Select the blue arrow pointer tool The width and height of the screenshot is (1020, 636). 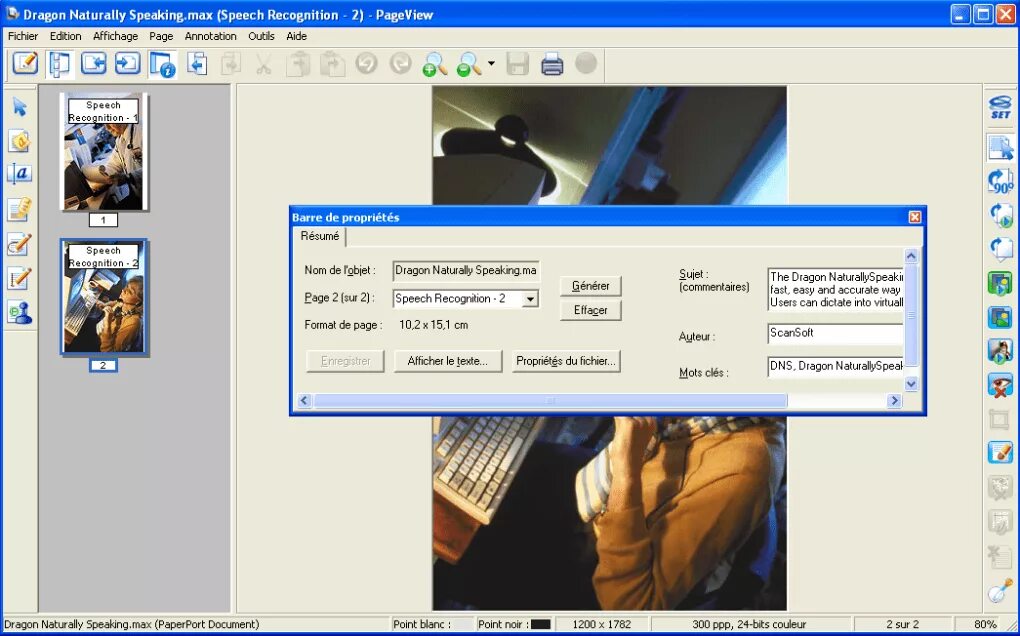coord(20,107)
